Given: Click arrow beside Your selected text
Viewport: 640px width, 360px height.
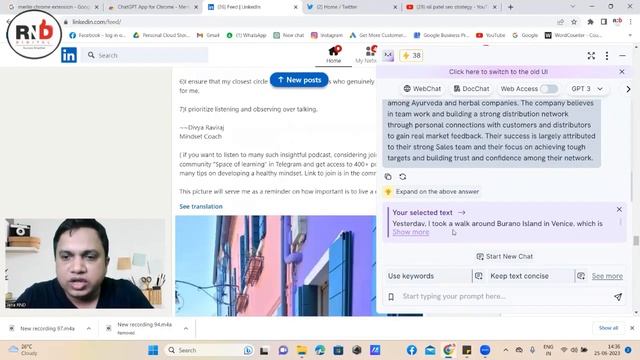Looking at the screenshot, I should pyautogui.click(x=462, y=213).
